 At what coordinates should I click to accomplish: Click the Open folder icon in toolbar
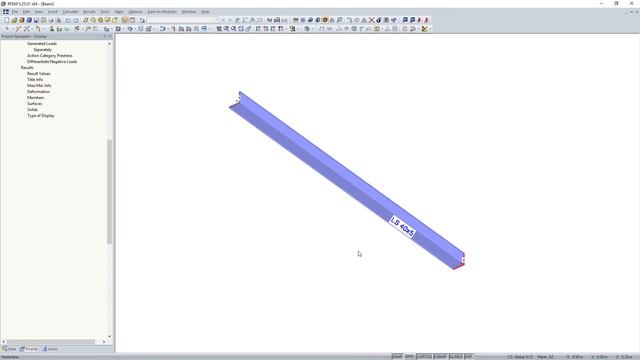pos(14,20)
